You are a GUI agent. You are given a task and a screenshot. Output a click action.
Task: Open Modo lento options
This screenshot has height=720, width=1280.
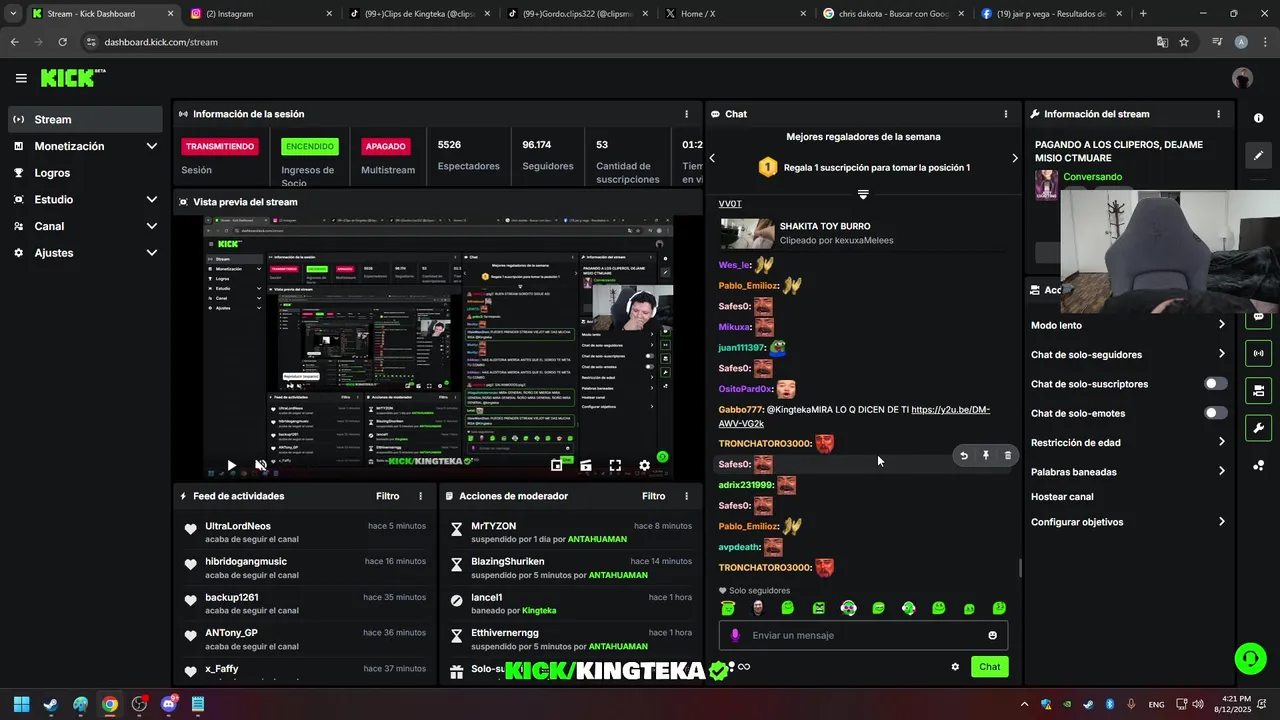[1128, 325]
